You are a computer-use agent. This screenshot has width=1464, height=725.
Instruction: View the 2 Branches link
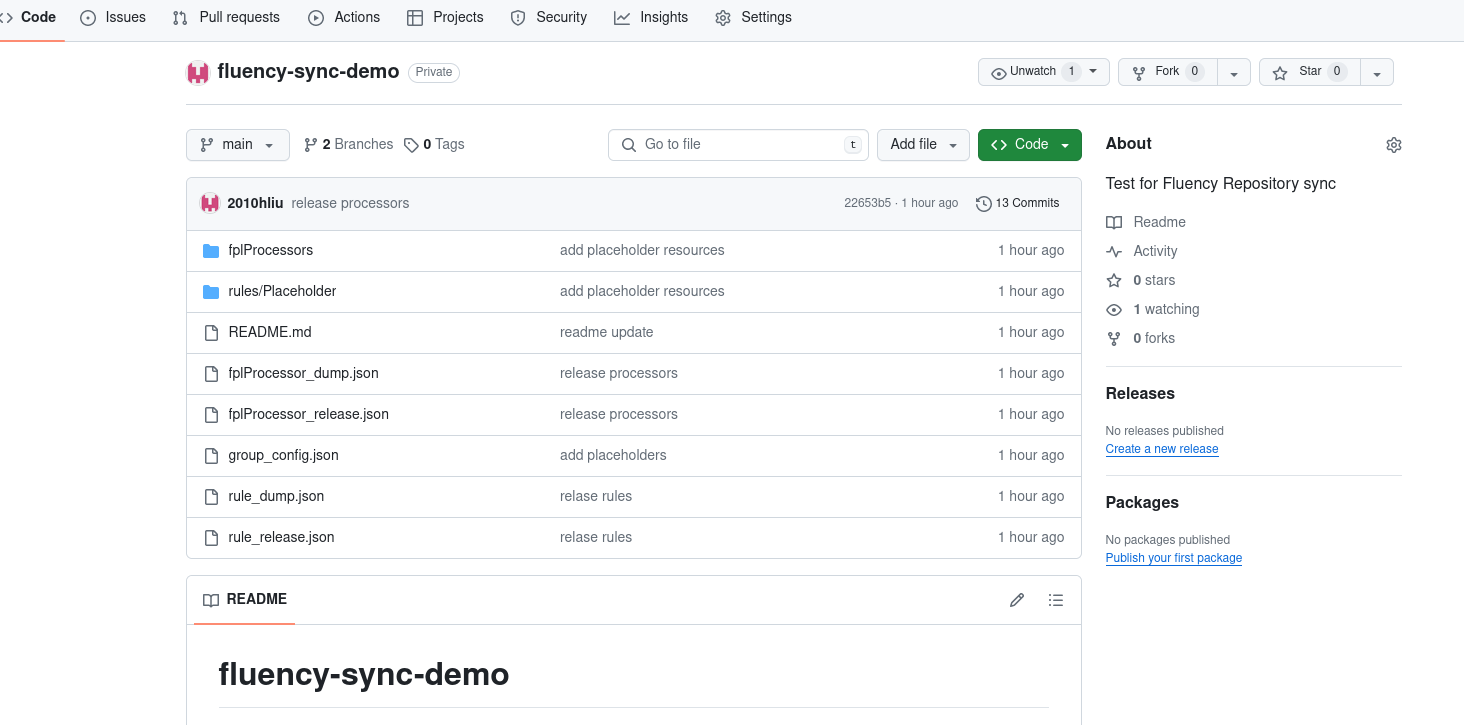348,145
